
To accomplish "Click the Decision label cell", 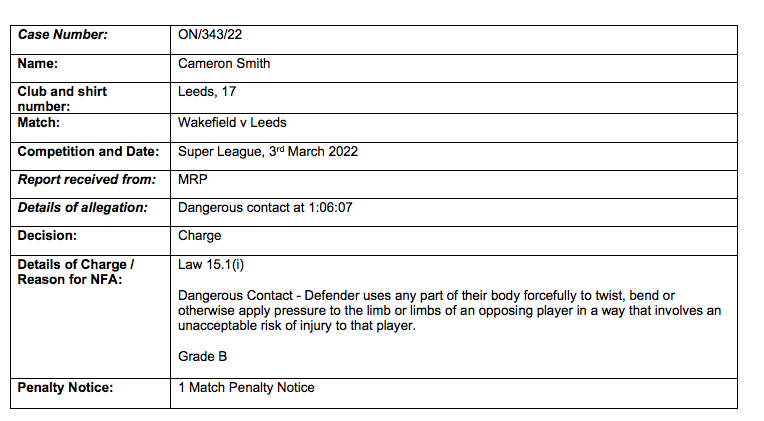I will pyautogui.click(x=91, y=241).
